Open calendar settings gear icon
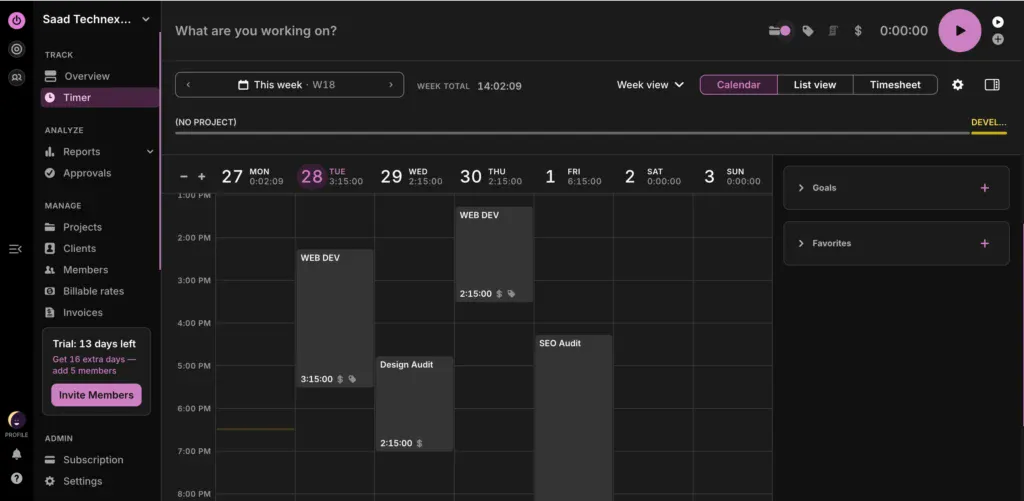The width and height of the screenshot is (1024, 501). (957, 85)
